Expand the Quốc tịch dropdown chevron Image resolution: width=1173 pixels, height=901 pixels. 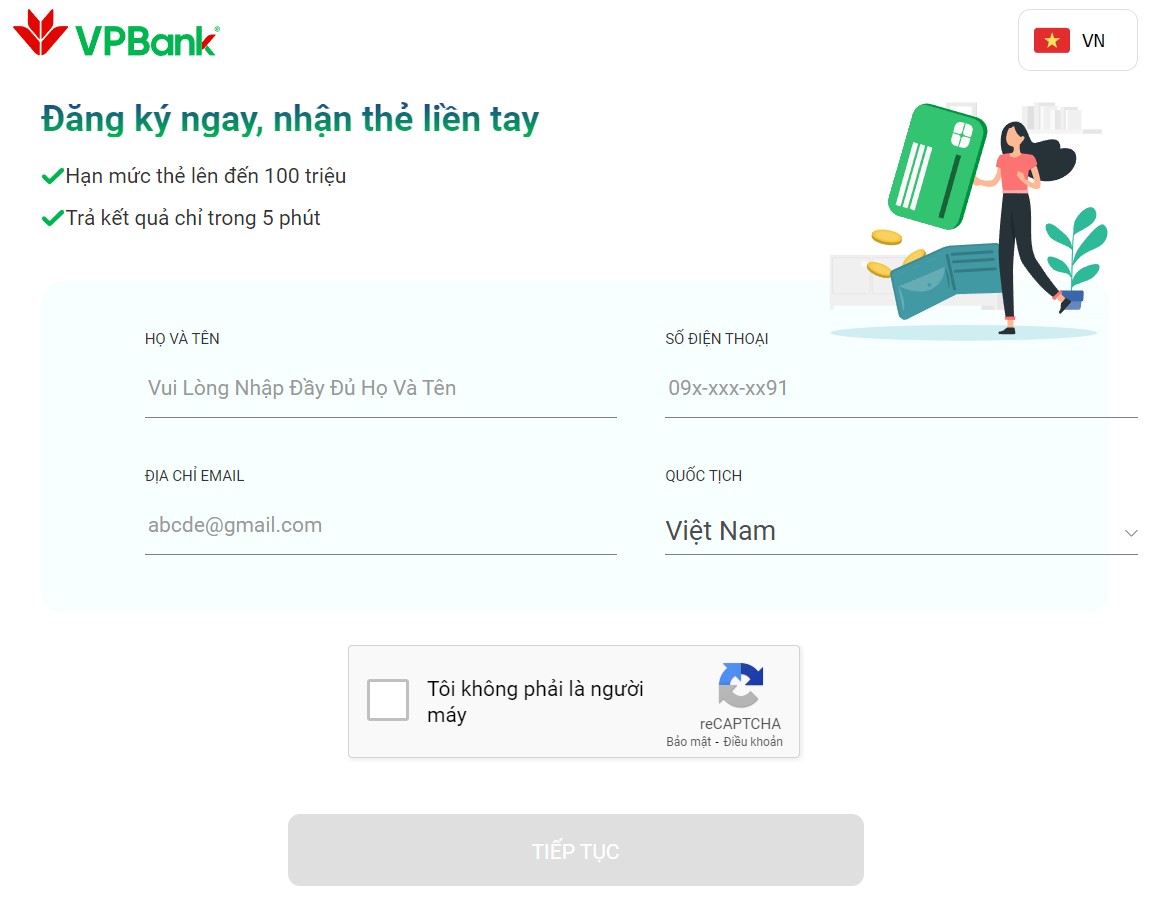pos(1131,533)
